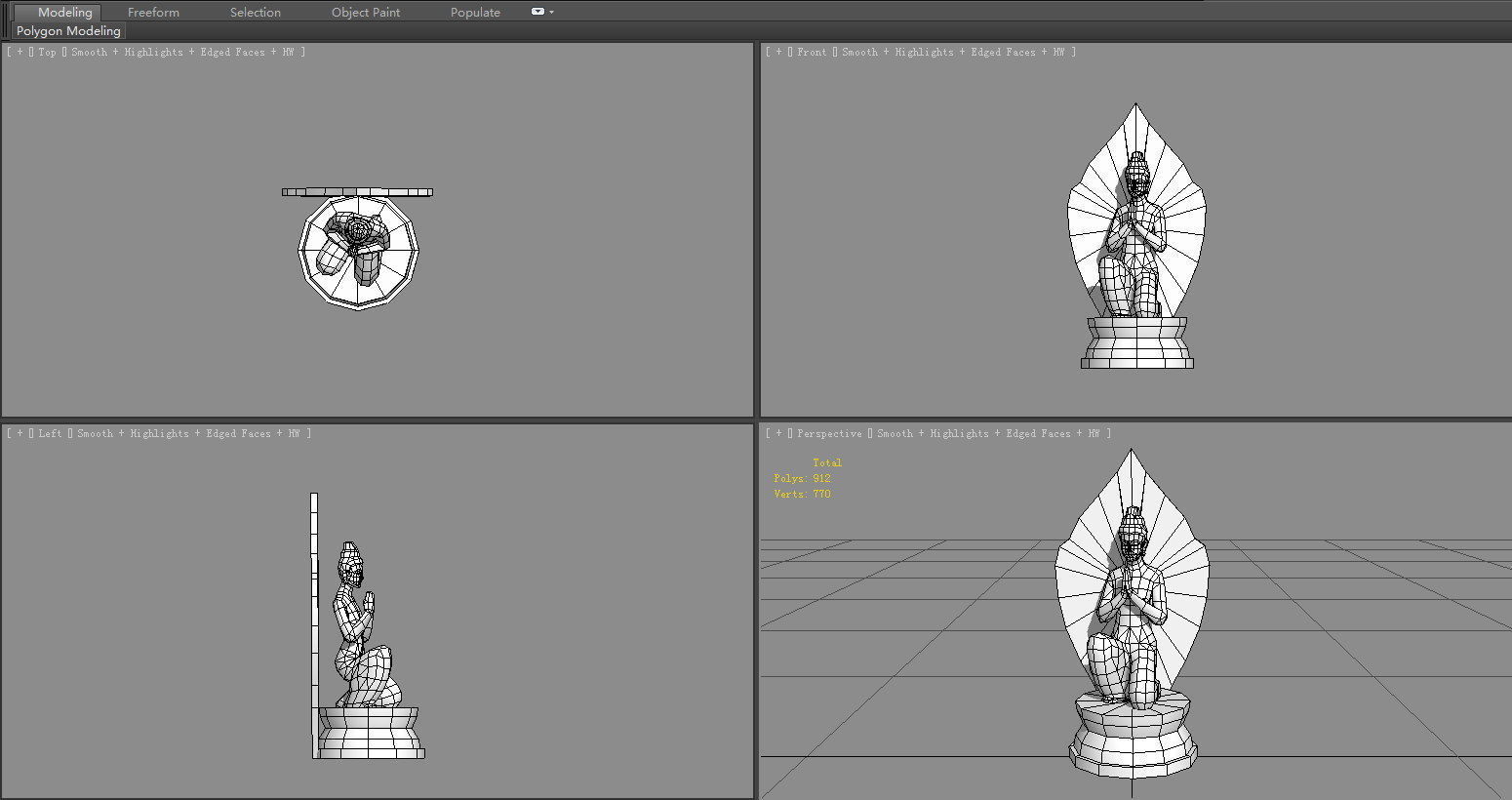Open the Populate ribbon tab
Viewport: 1512px width, 800px height.
click(x=475, y=12)
